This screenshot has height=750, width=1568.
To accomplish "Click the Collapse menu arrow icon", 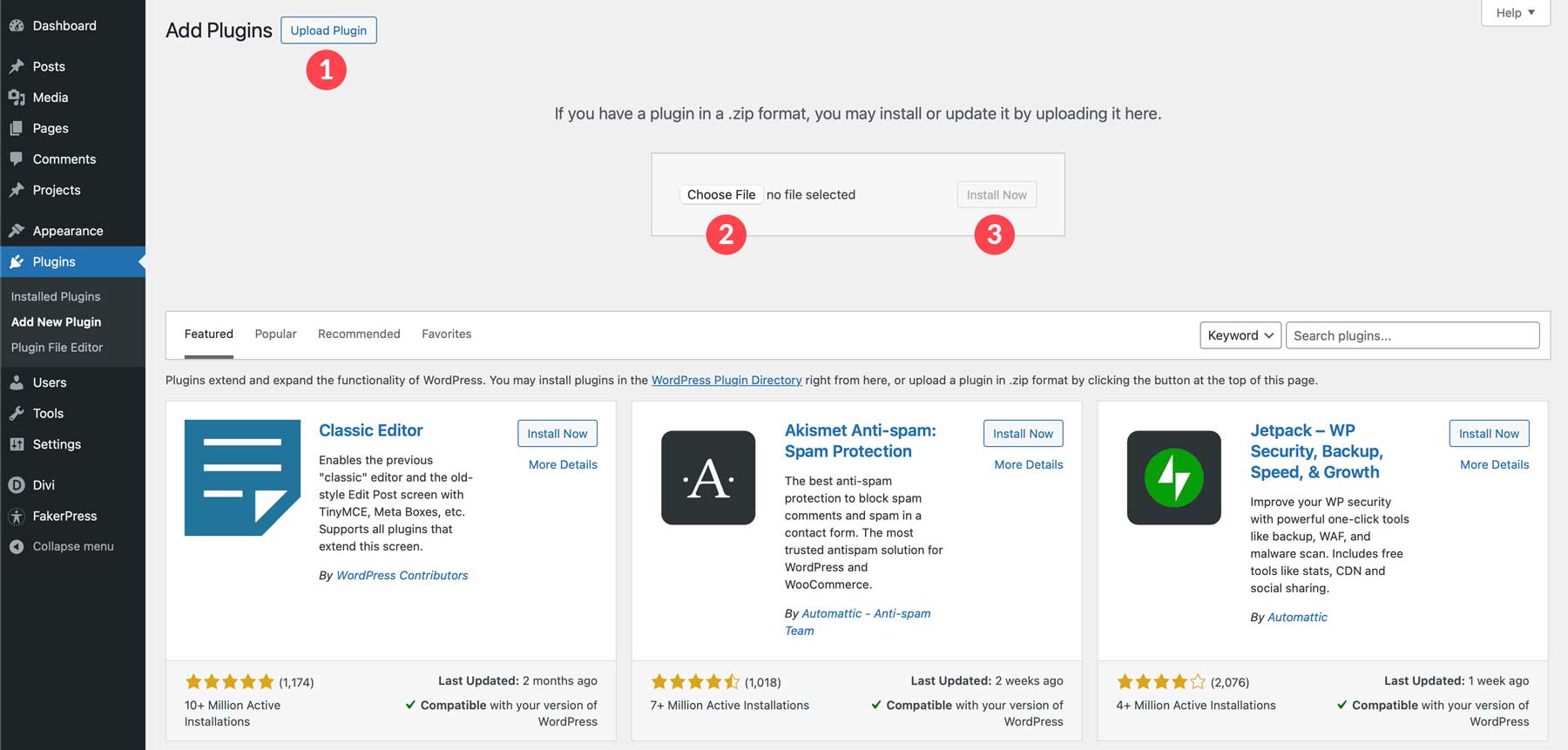I will [x=16, y=547].
